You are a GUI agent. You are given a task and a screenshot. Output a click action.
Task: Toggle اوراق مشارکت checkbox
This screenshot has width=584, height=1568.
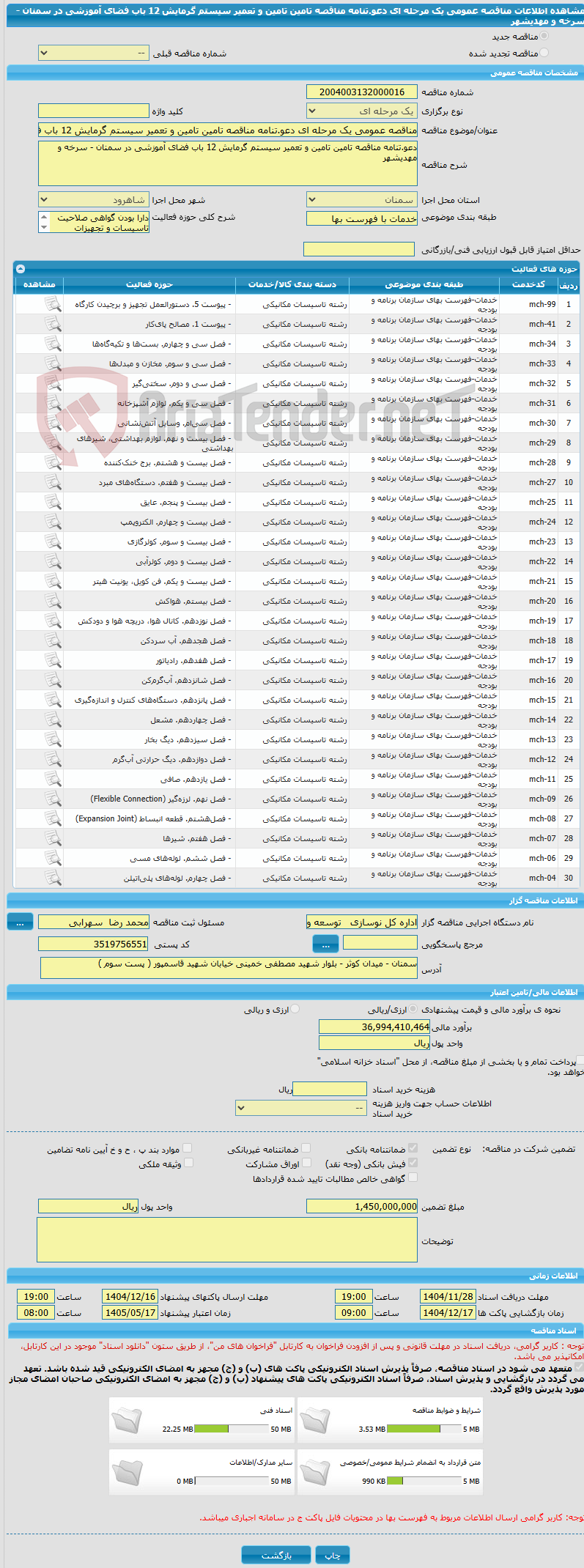tap(306, 1163)
